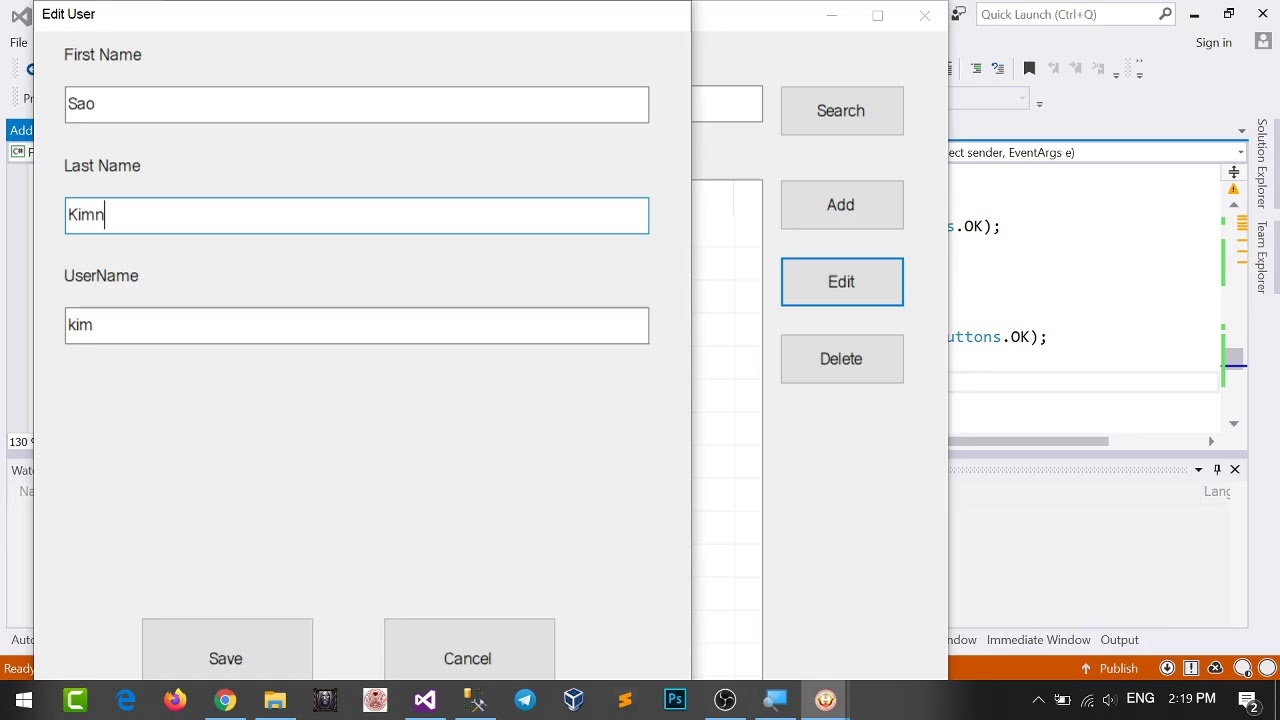Image resolution: width=1280 pixels, height=720 pixels.
Task: Click the uncomment selected lines toolbar icon
Action: point(998,68)
